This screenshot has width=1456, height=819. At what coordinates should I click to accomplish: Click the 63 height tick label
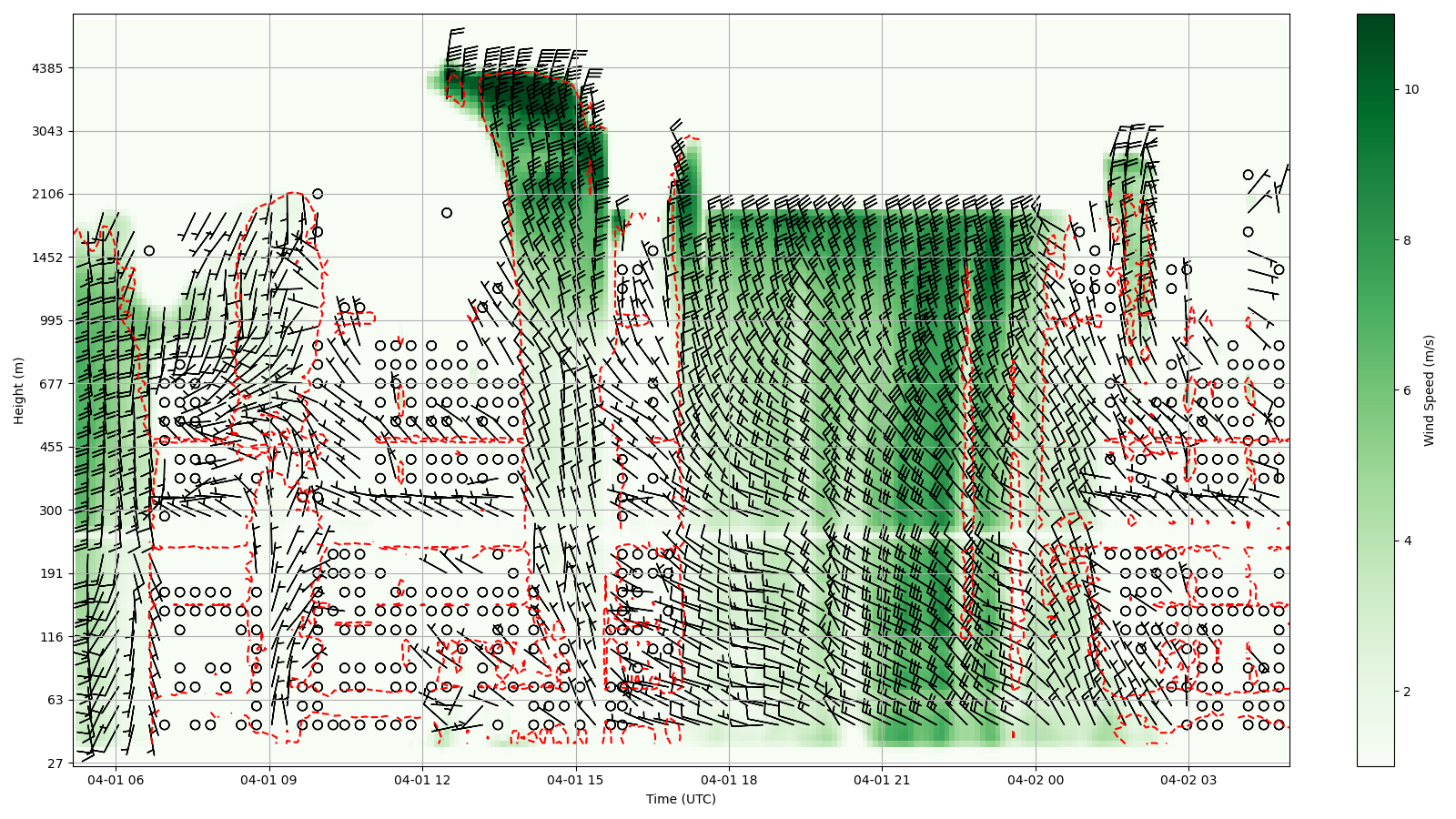[x=54, y=700]
